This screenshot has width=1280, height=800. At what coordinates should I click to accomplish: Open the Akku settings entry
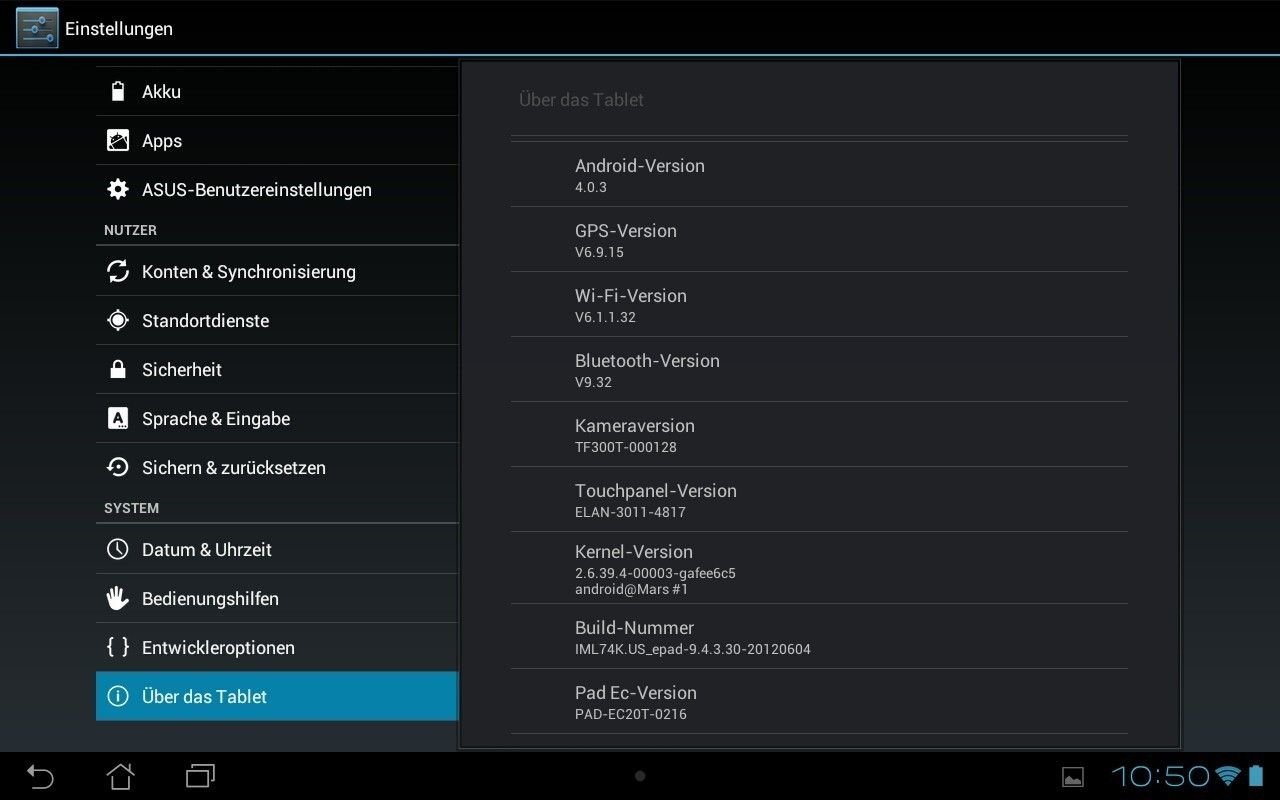(x=277, y=91)
